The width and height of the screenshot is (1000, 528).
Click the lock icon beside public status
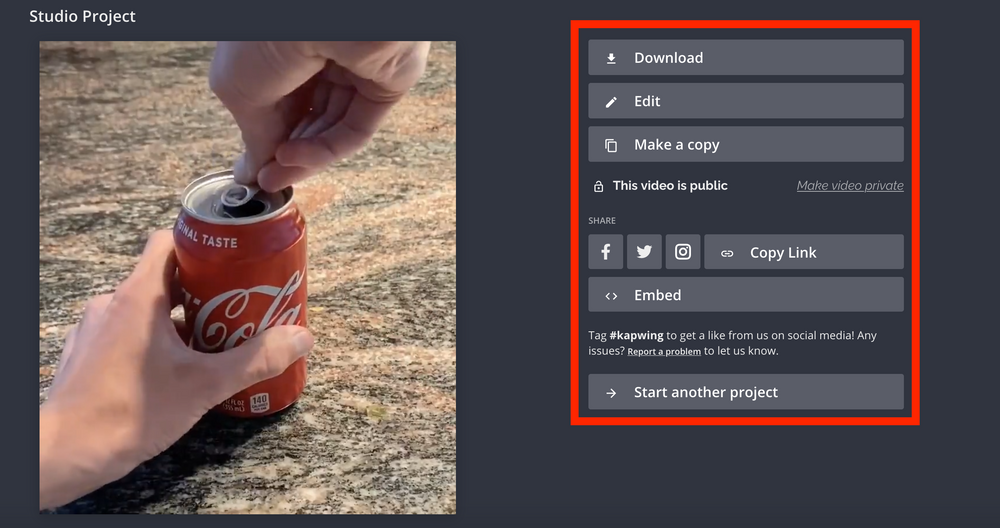[x=598, y=186]
